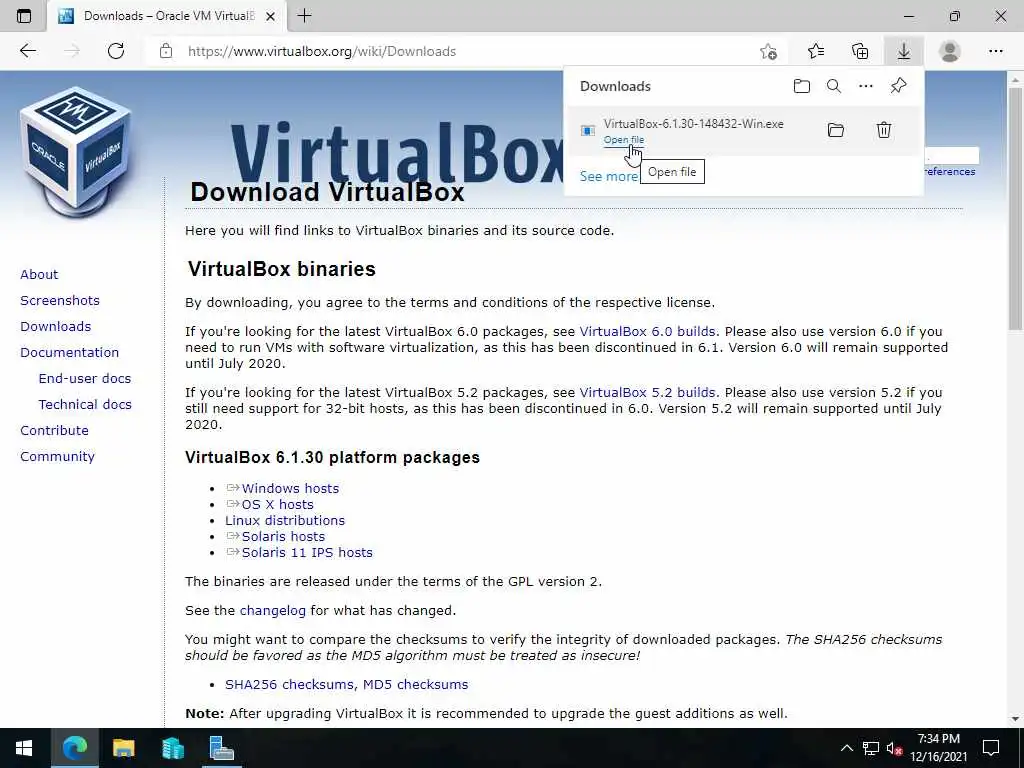Open a new tab with plus button

304,16
